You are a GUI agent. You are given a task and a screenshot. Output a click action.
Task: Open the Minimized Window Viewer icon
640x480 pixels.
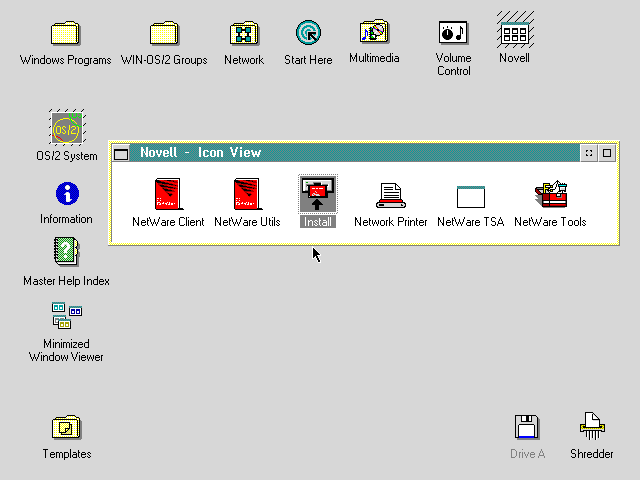click(67, 316)
